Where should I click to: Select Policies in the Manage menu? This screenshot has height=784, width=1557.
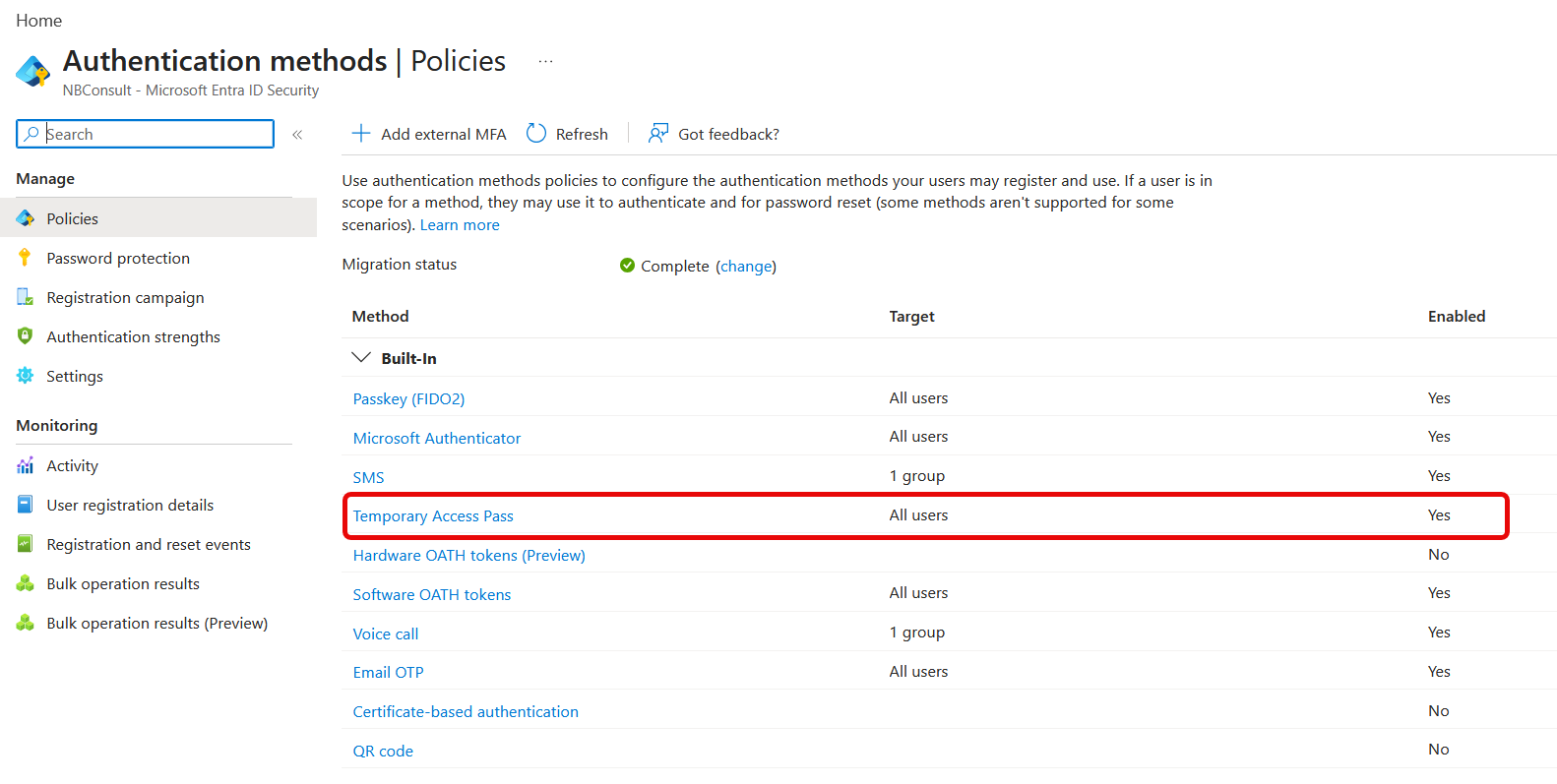[x=72, y=218]
